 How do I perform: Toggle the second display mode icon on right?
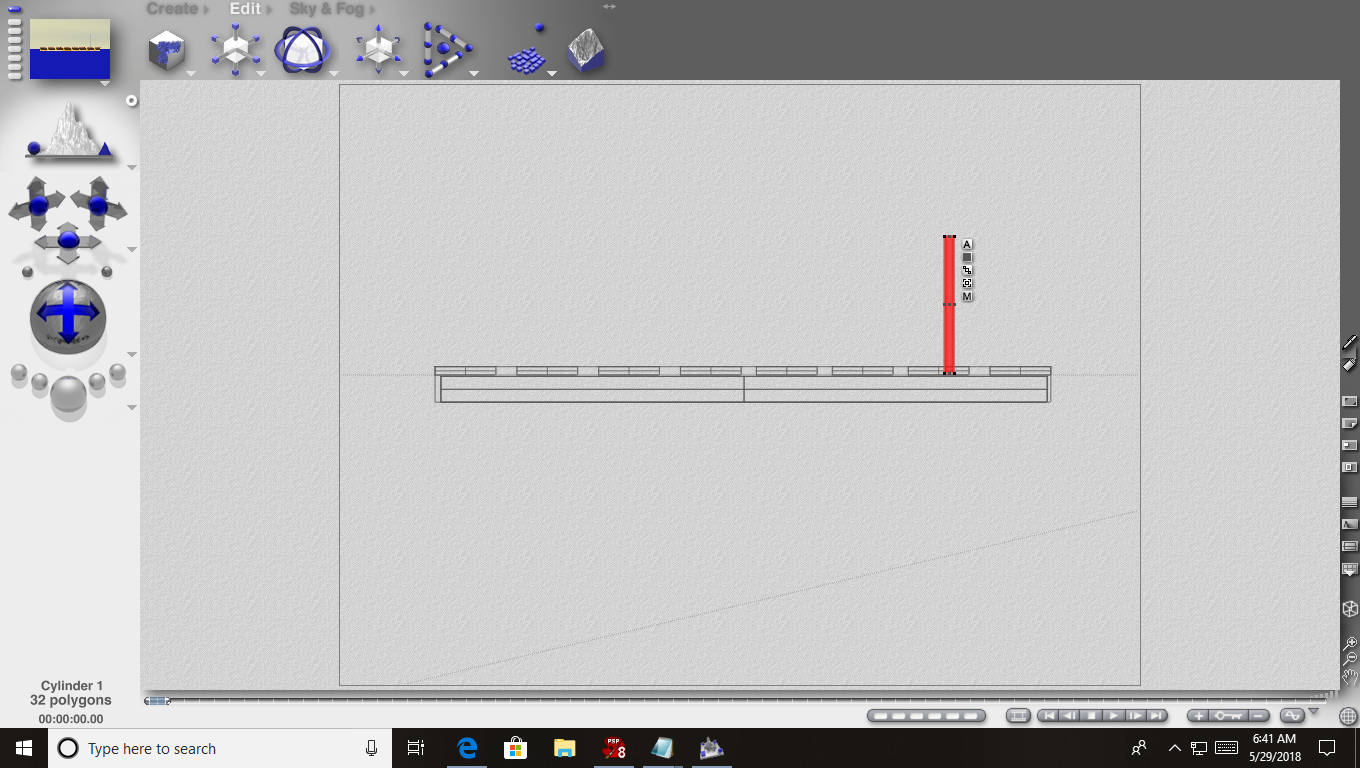click(1350, 423)
